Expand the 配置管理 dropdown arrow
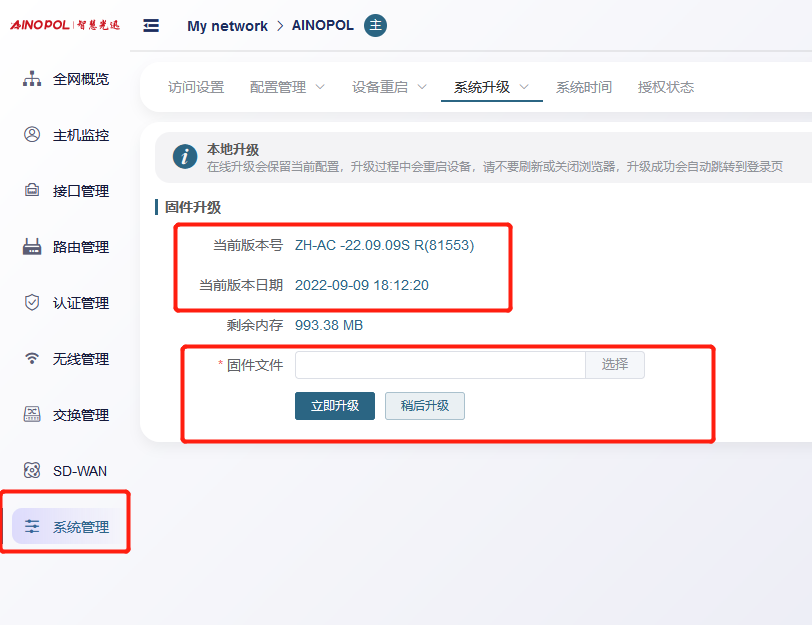Viewport: 812px width, 625px height. point(320,87)
